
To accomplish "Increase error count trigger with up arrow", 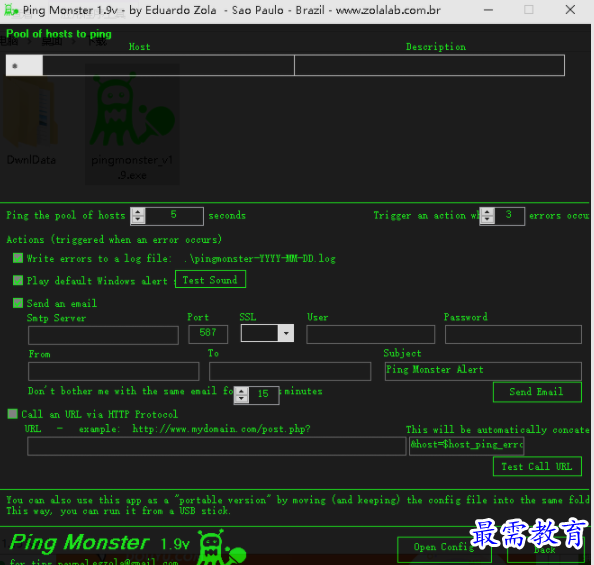I will coord(487,212).
